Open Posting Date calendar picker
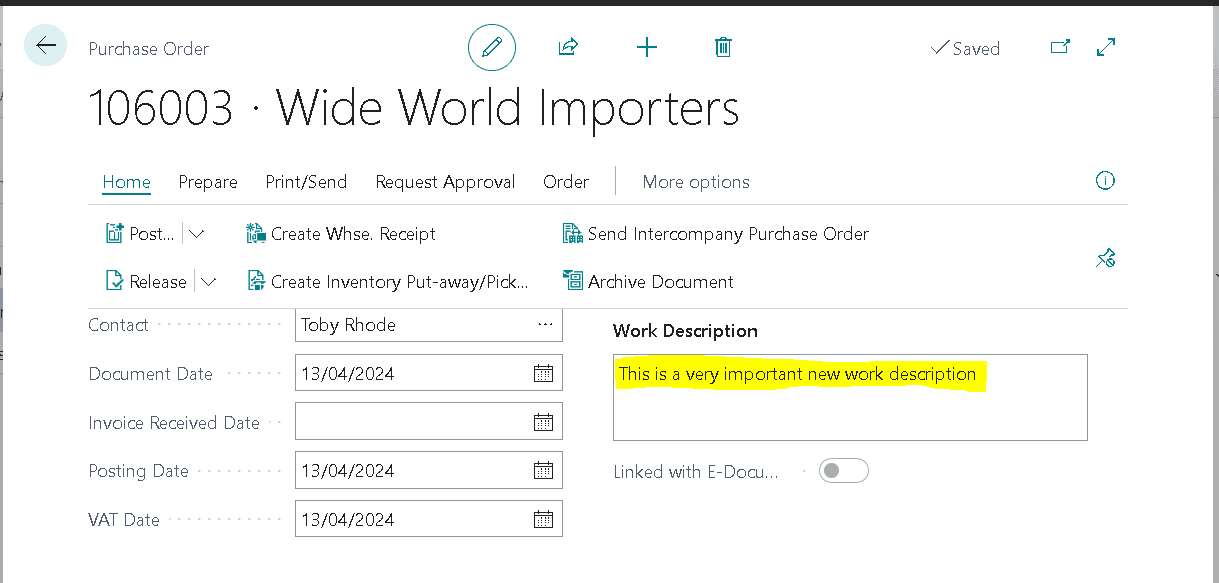This screenshot has width=1219, height=583. point(543,470)
